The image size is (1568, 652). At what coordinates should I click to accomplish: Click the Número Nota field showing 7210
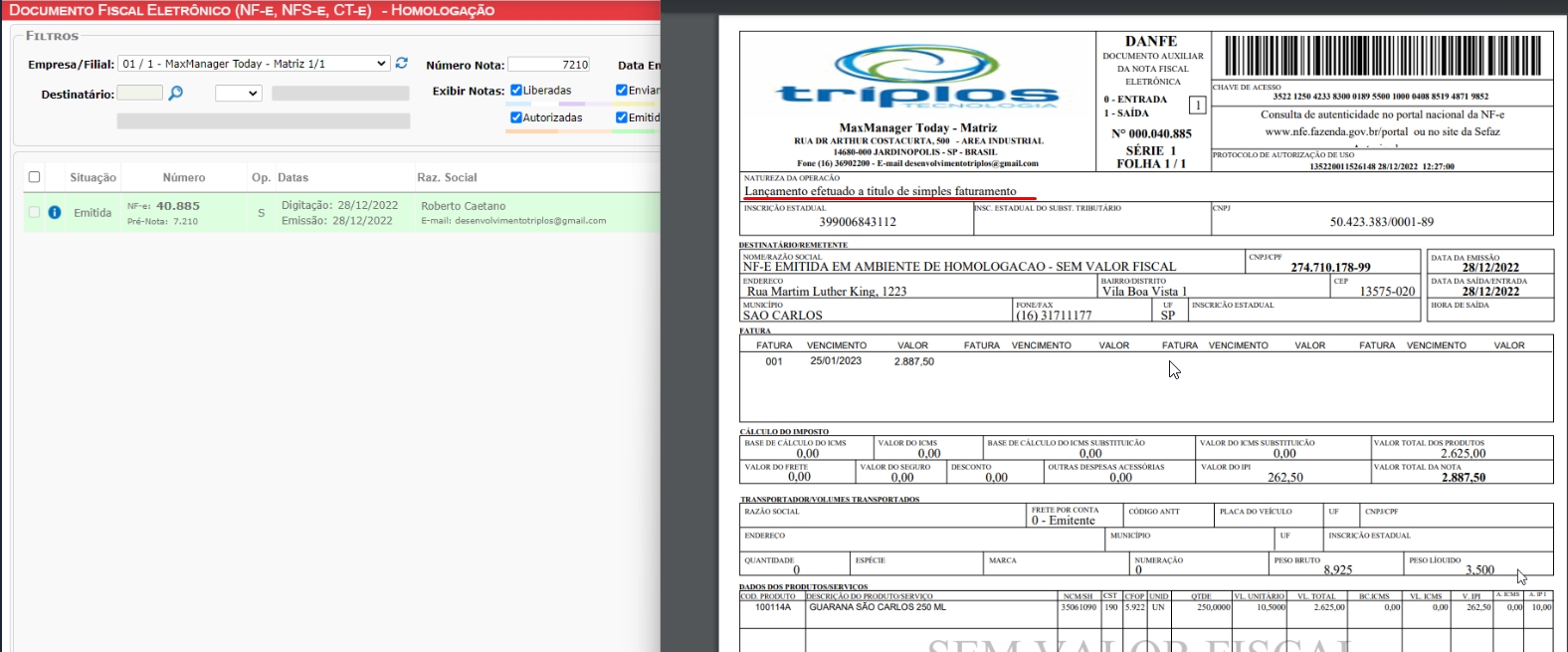pos(549,65)
